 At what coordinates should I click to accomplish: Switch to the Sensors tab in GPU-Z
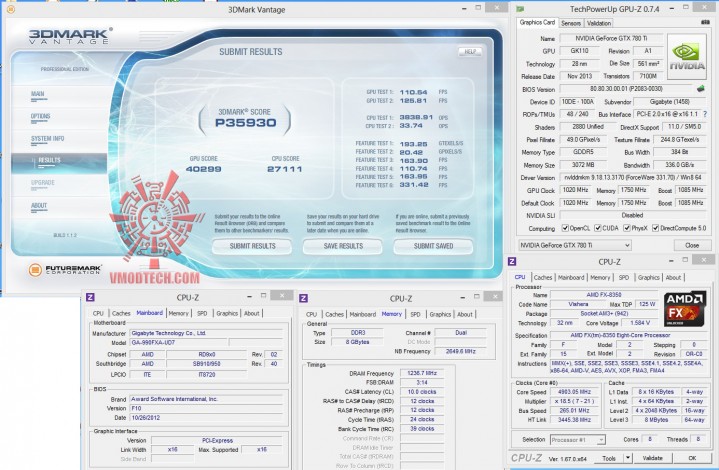pyautogui.click(x=571, y=23)
